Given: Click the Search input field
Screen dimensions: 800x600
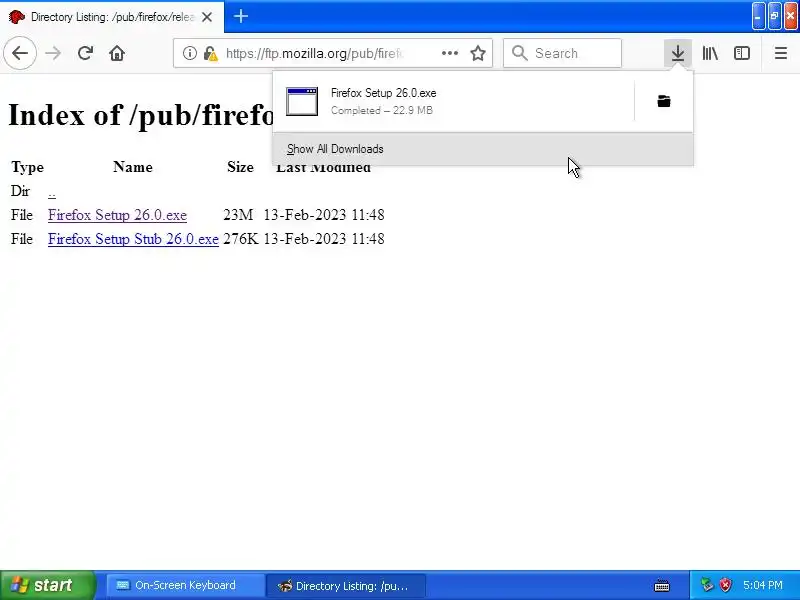Looking at the screenshot, I should (562, 53).
